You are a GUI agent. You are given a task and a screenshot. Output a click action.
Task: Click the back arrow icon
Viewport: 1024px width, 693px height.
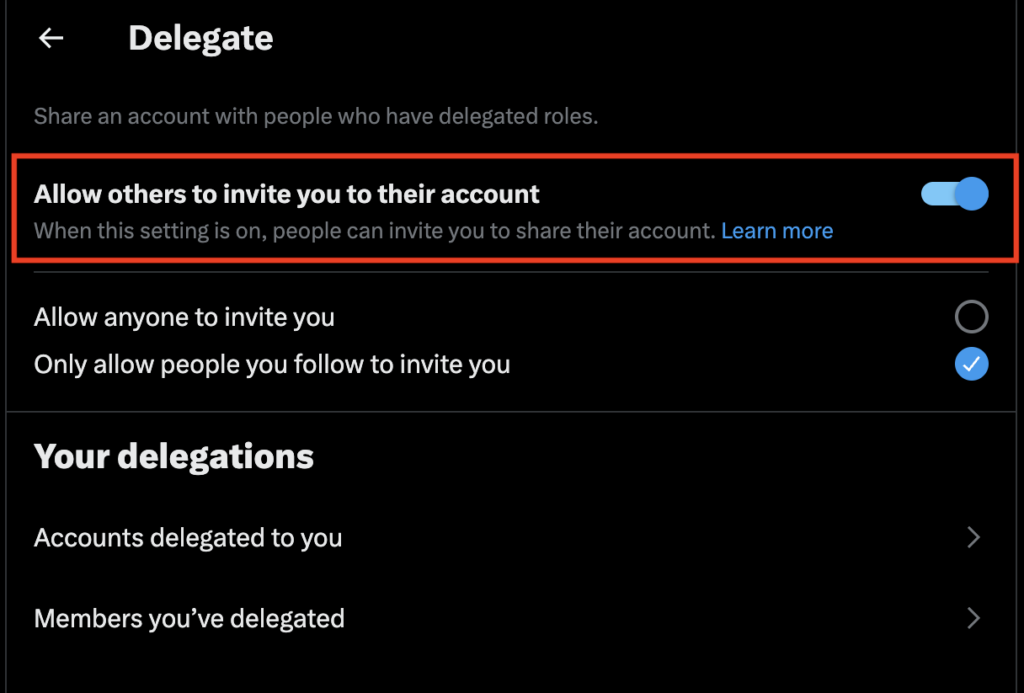(x=51, y=38)
